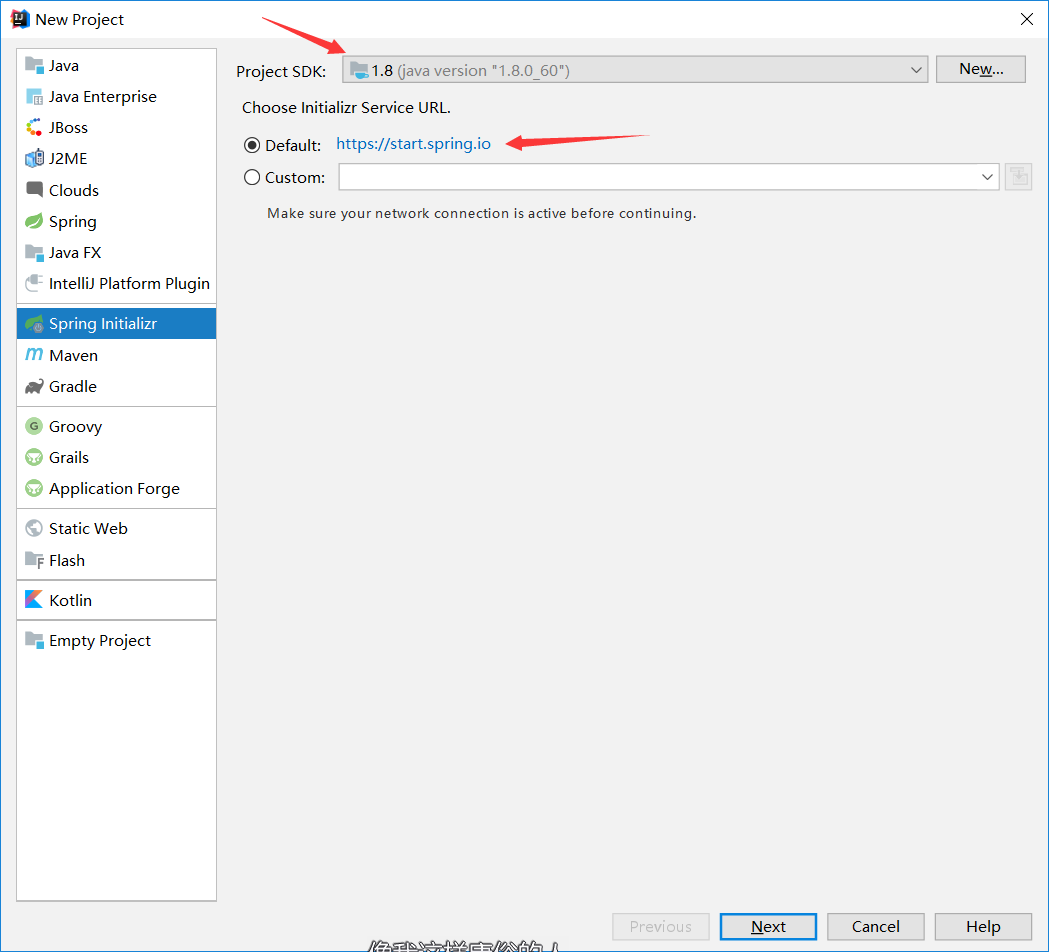The image size is (1049, 952).
Task: Click the Java folder icon in project types
Action: coord(34,65)
